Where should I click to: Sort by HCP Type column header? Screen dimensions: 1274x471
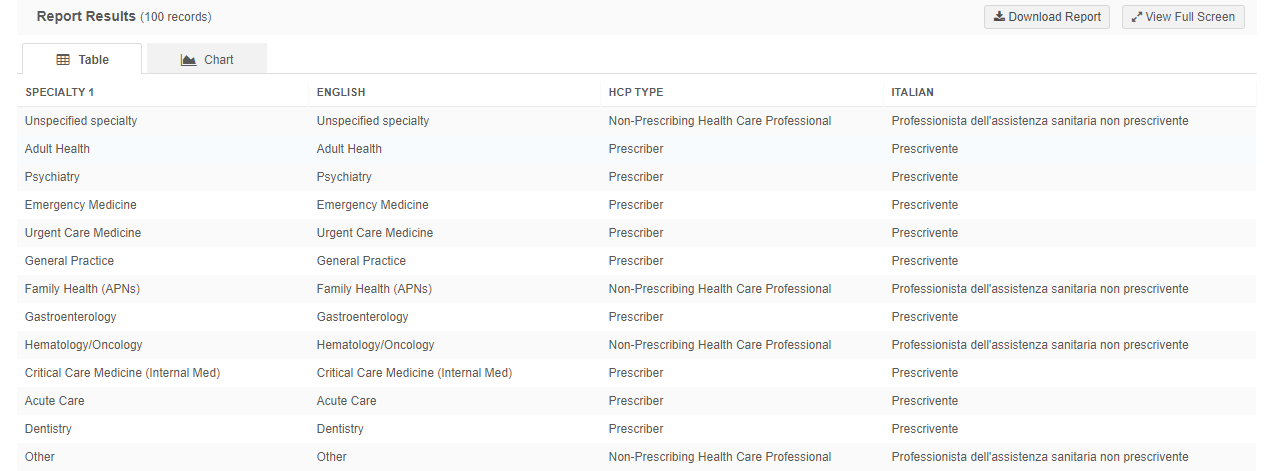[636, 92]
